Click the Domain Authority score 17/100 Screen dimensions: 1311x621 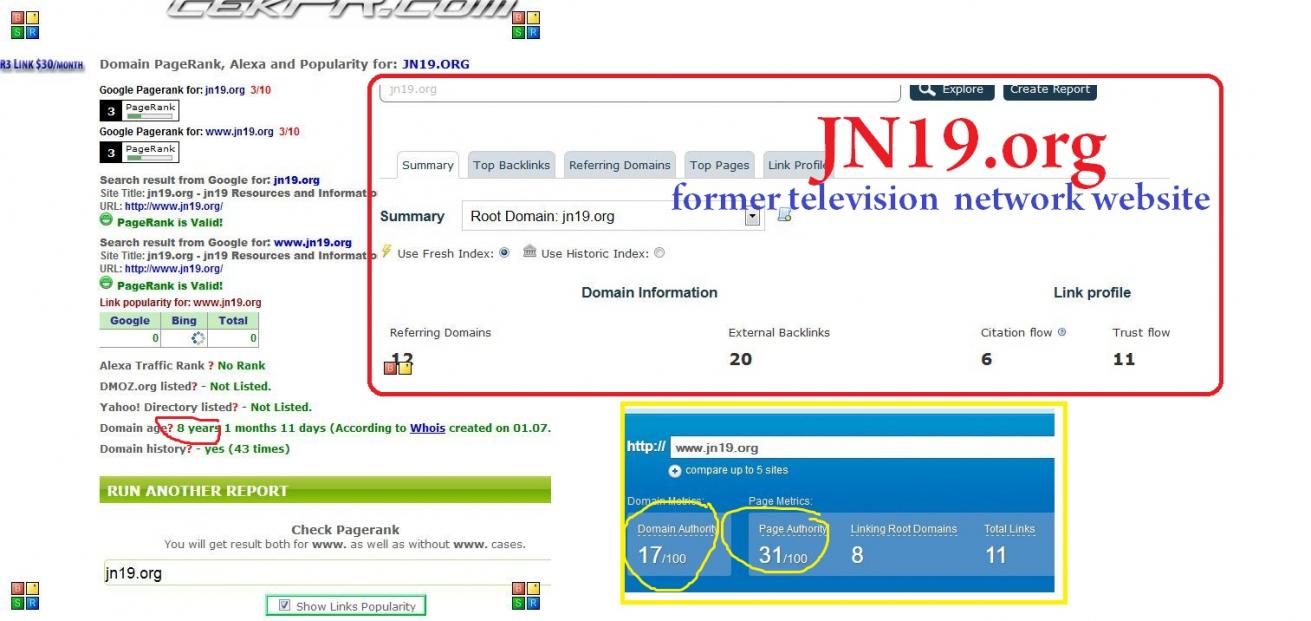662,556
